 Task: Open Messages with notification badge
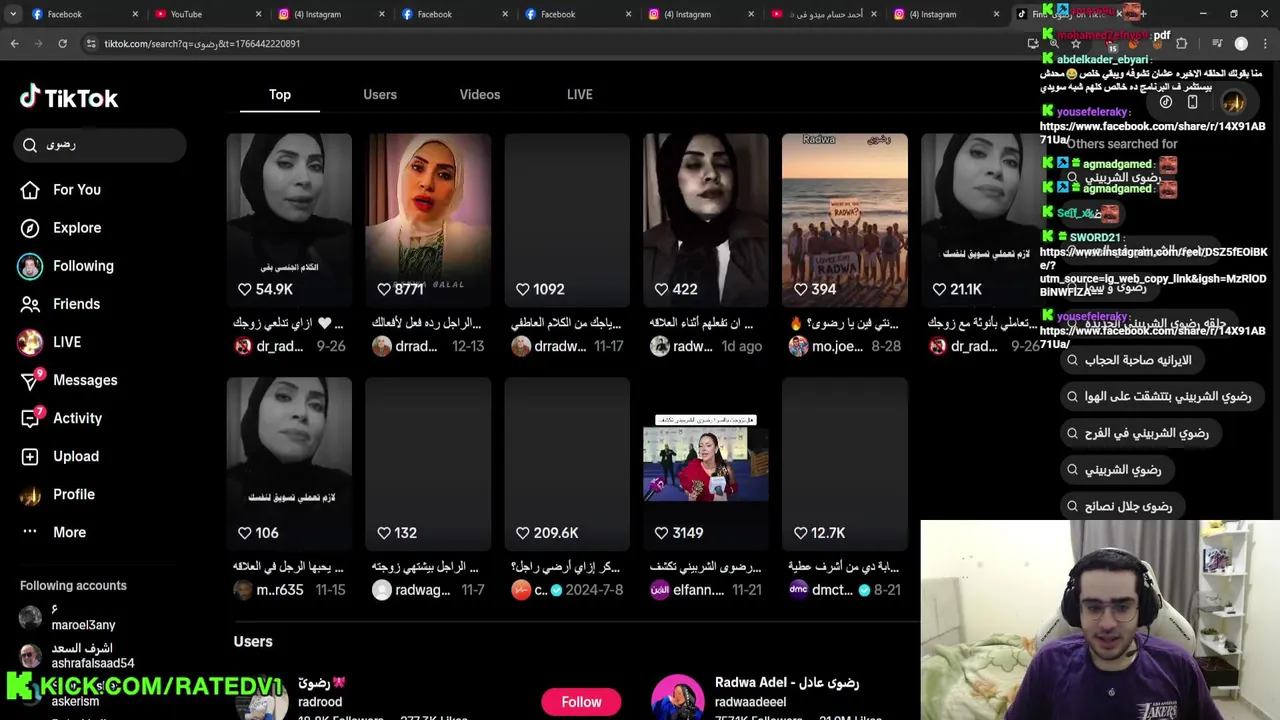point(84,380)
